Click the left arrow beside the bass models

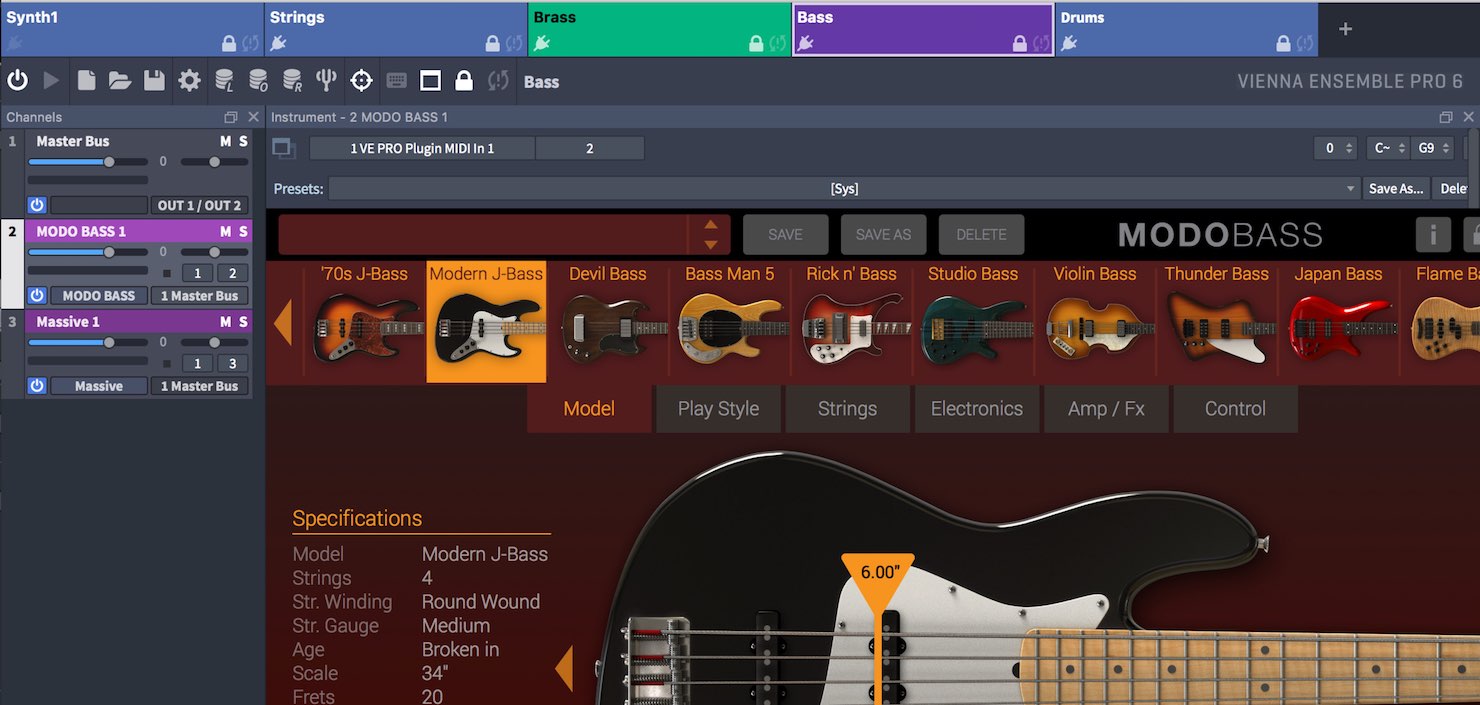(x=283, y=321)
